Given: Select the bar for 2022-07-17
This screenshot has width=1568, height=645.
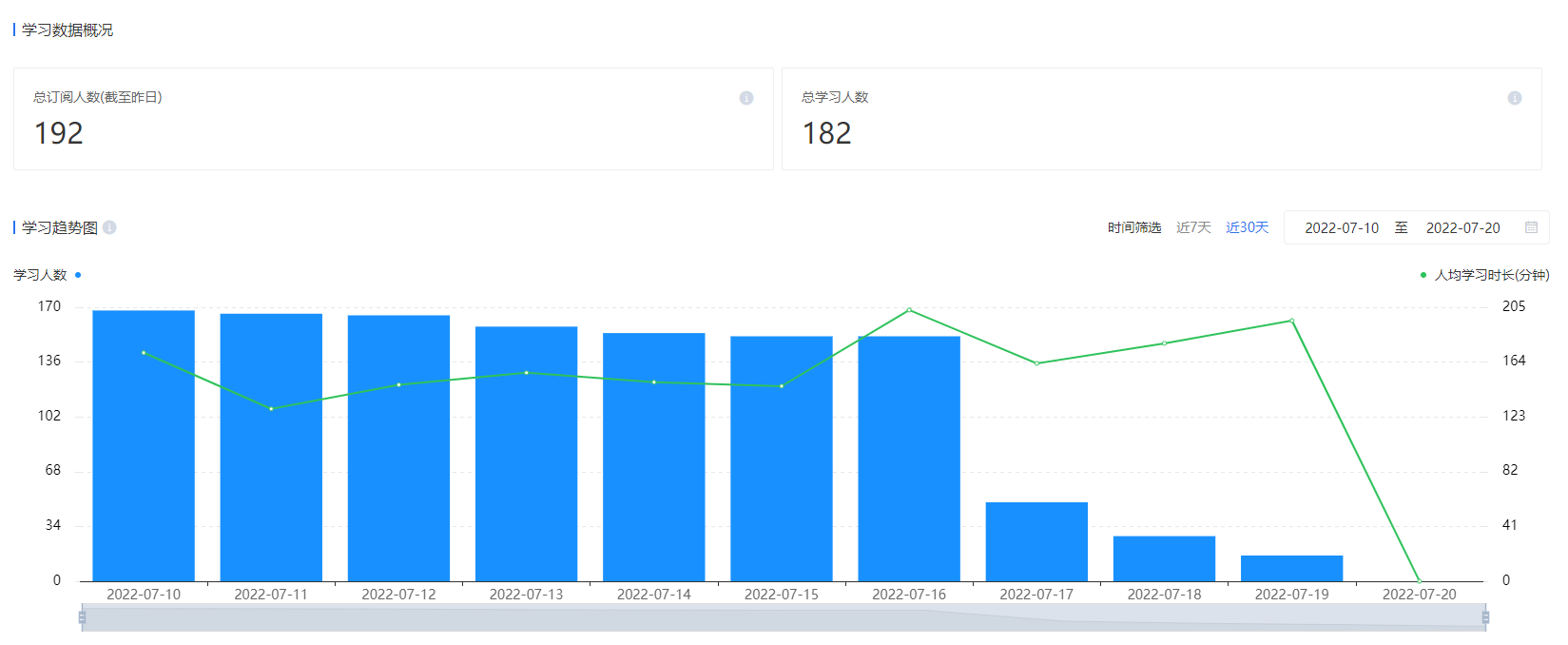Looking at the screenshot, I should pos(1036,541).
